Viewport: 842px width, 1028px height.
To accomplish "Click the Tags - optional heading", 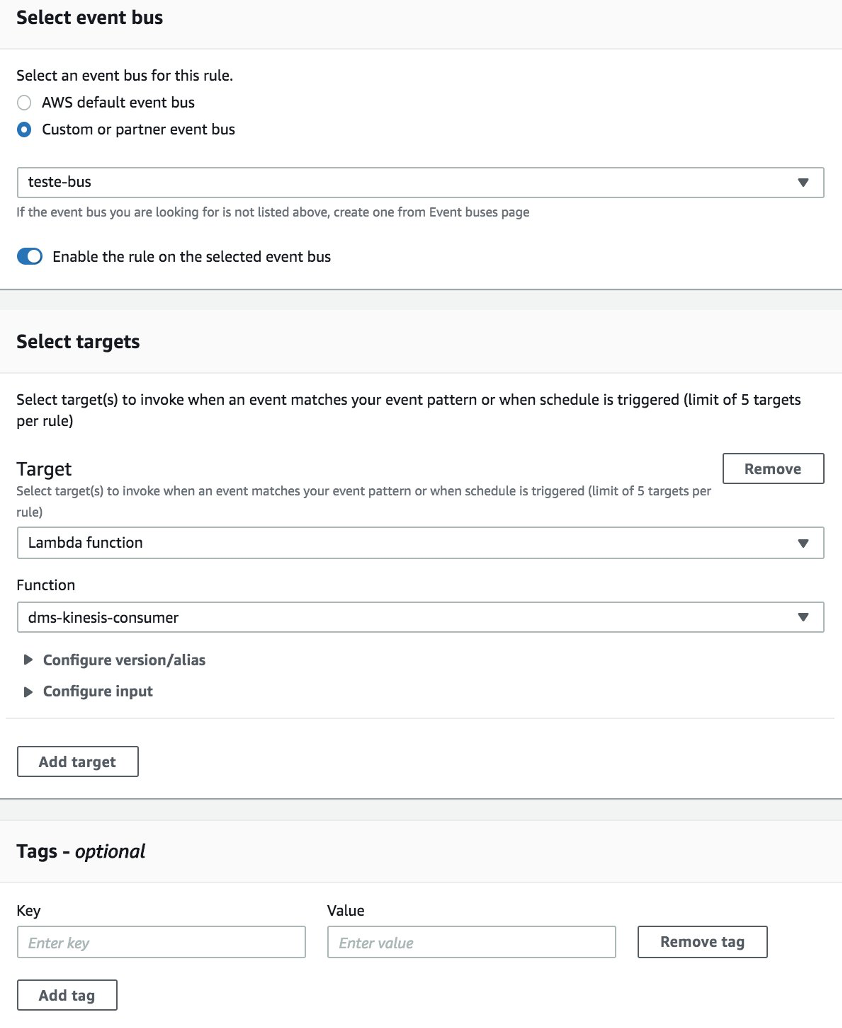I will pos(81,852).
